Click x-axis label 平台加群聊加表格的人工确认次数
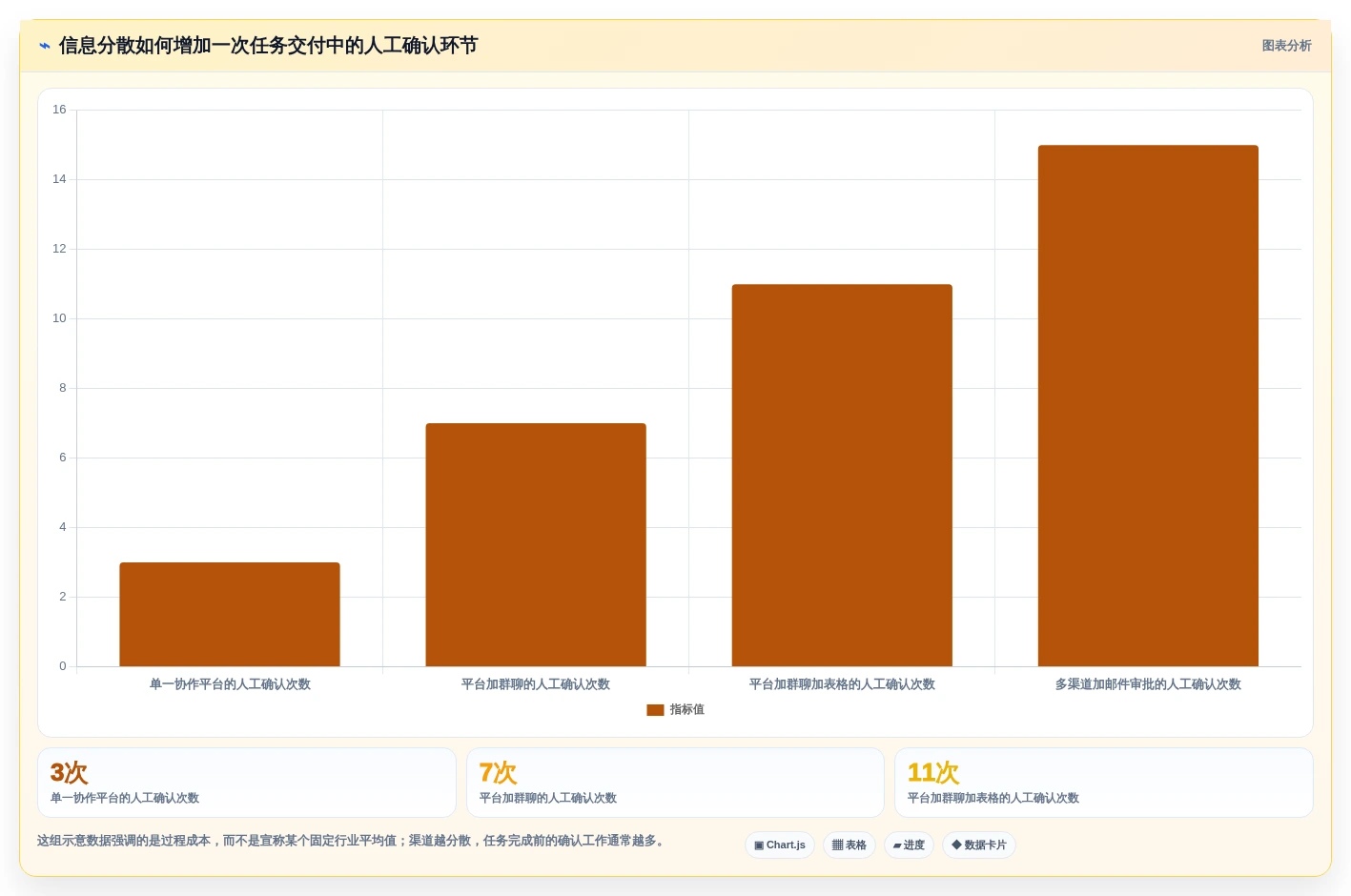1351x896 pixels. pyautogui.click(x=842, y=684)
